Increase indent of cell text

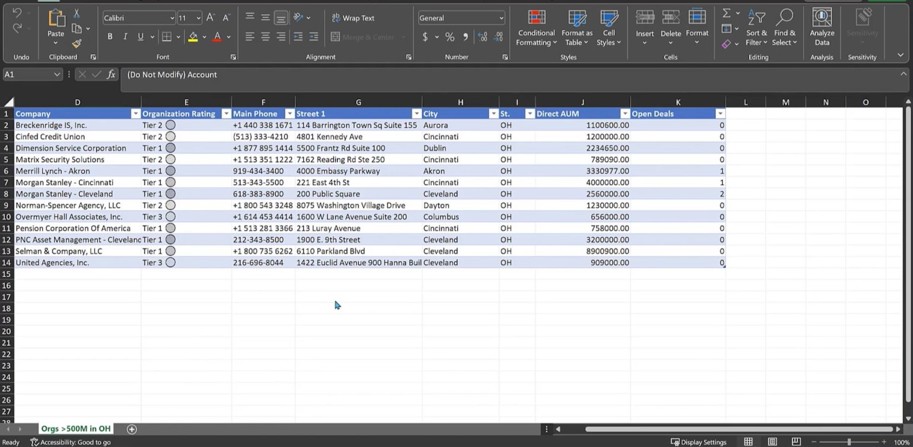[314, 37]
